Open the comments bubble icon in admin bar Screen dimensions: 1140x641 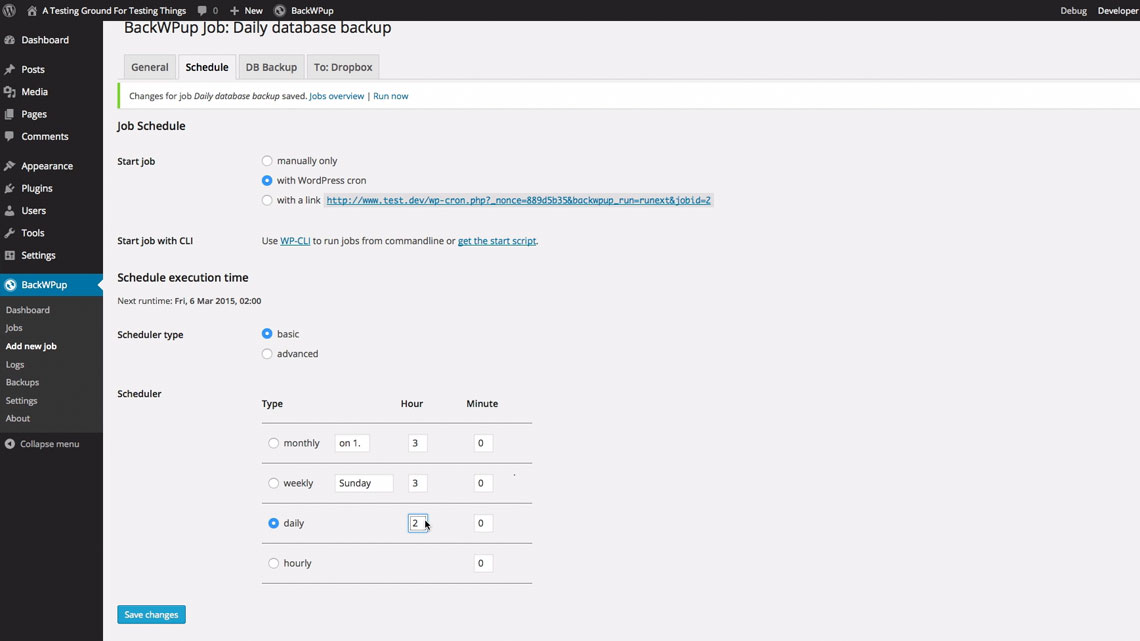(202, 10)
